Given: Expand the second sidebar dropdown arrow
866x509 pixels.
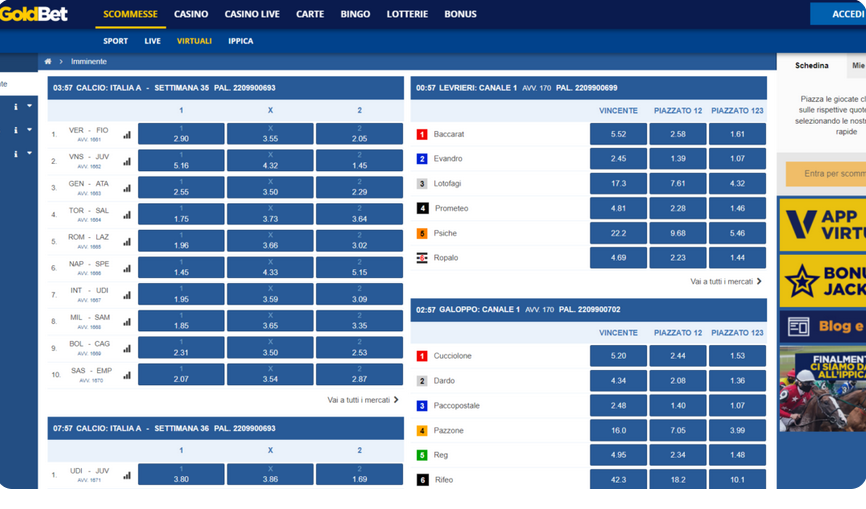Looking at the screenshot, I should [x=29, y=130].
